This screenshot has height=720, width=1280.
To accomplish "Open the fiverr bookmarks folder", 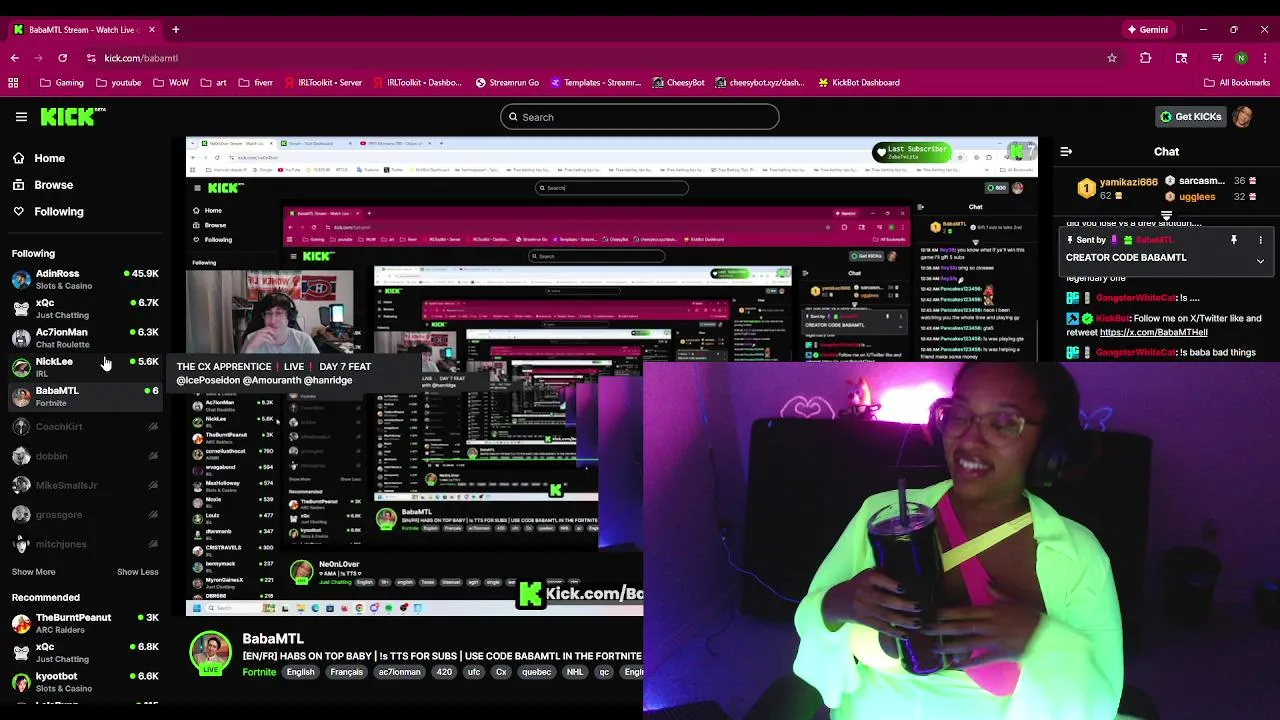I will coord(256,83).
